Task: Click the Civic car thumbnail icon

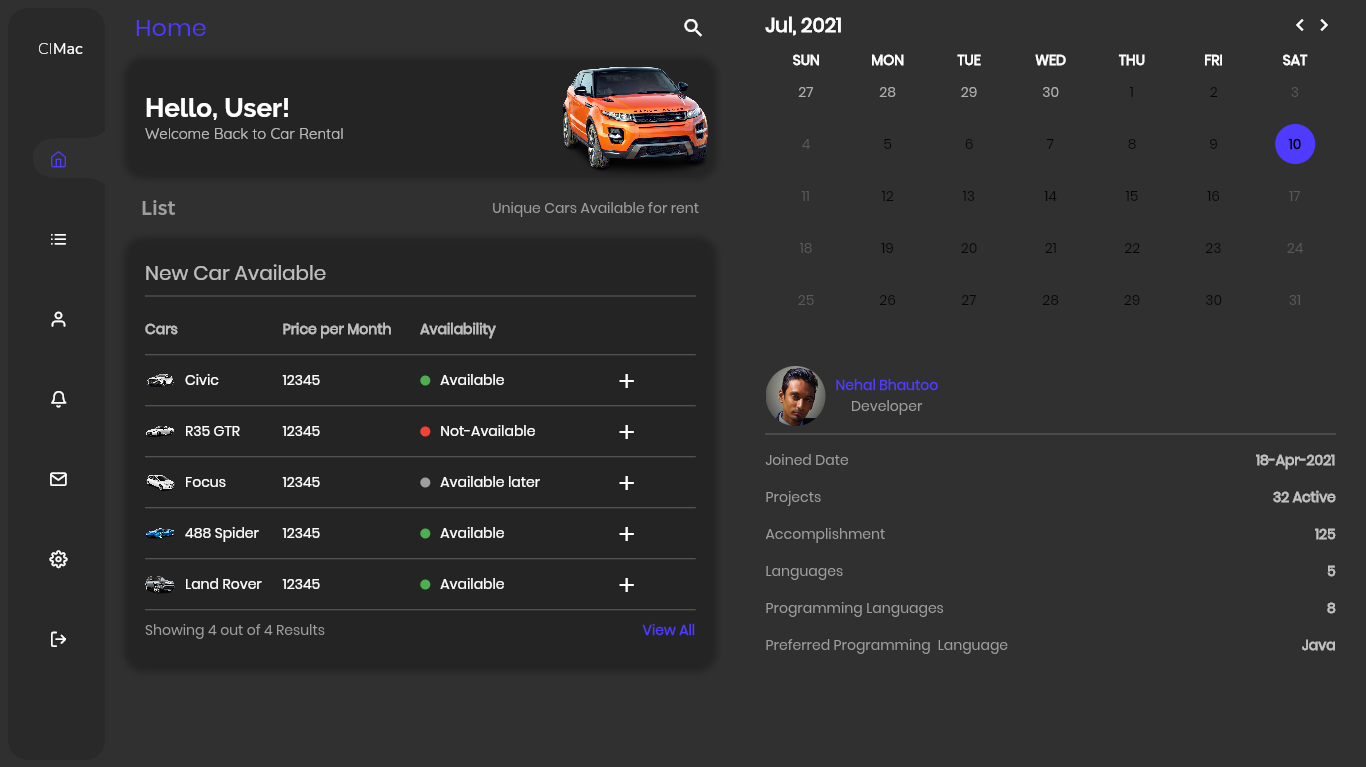Action: point(160,380)
